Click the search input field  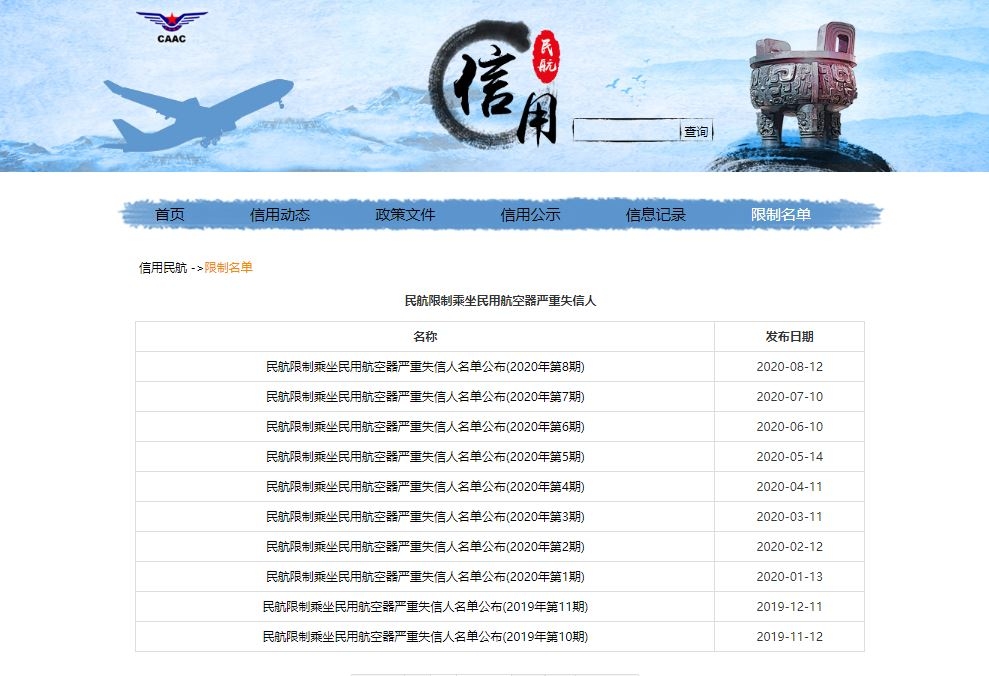coord(626,131)
